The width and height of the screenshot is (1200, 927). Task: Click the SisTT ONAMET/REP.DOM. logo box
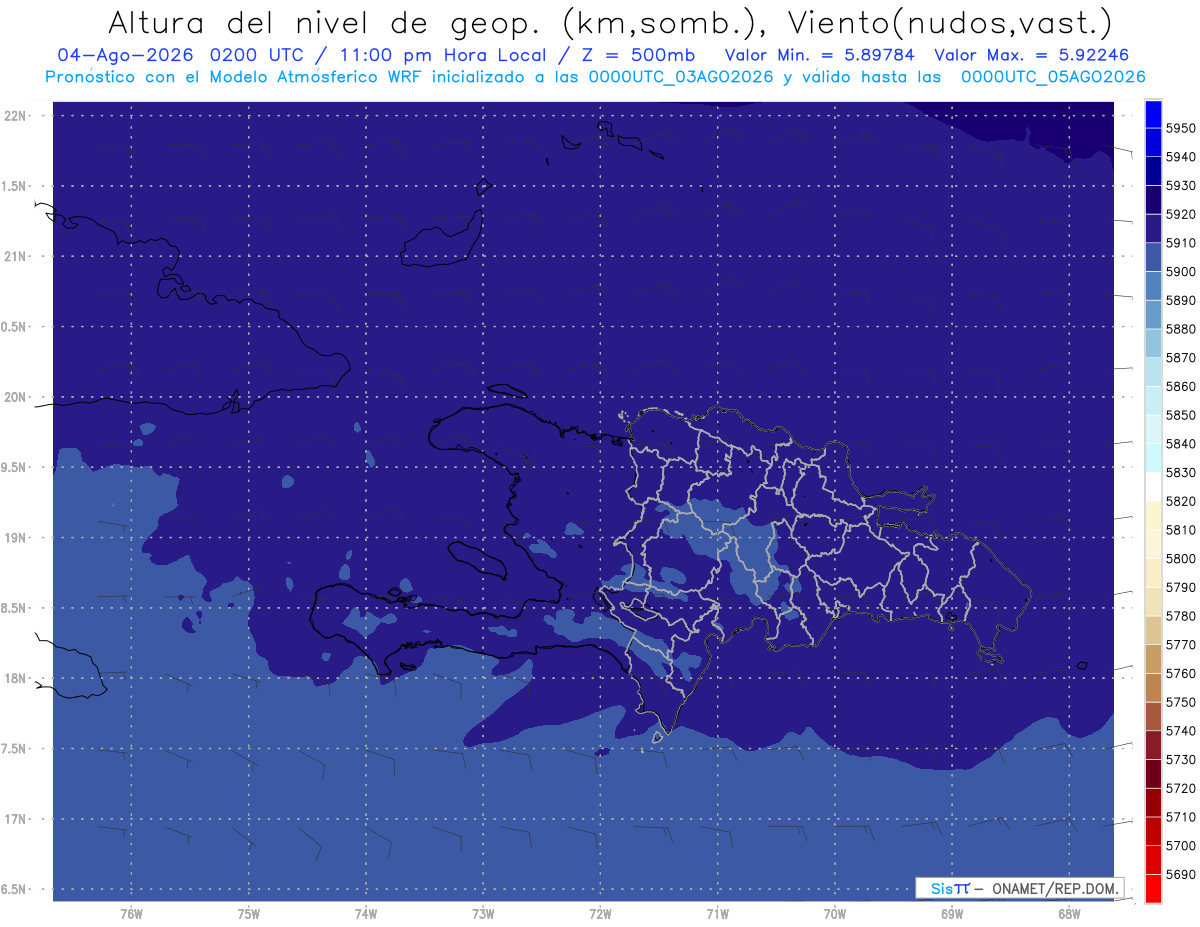pyautogui.click(x=1019, y=888)
